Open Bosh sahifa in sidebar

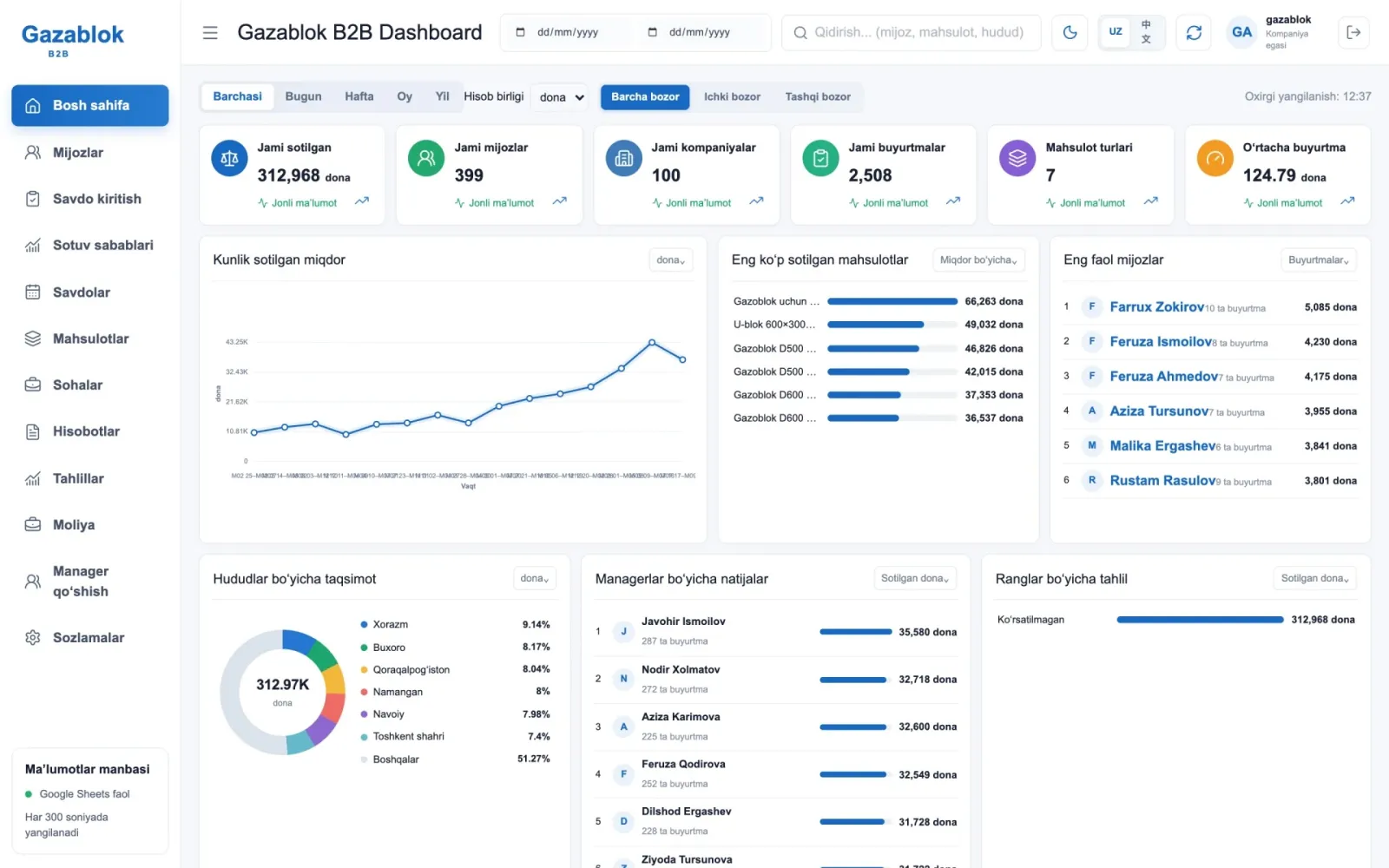(x=90, y=106)
